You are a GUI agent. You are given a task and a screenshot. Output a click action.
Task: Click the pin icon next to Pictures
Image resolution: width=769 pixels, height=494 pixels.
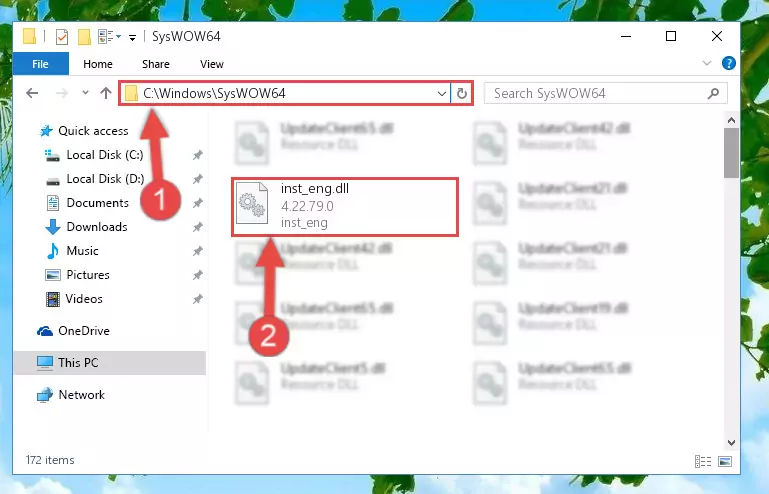coord(197,275)
